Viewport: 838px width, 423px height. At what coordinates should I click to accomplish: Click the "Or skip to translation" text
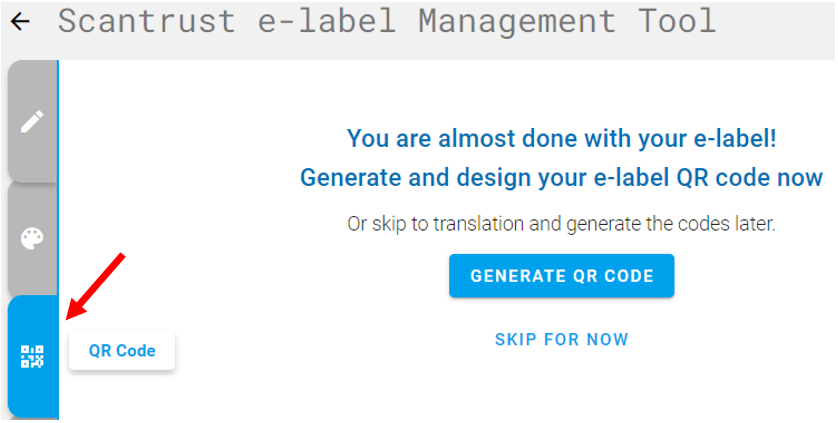point(561,224)
